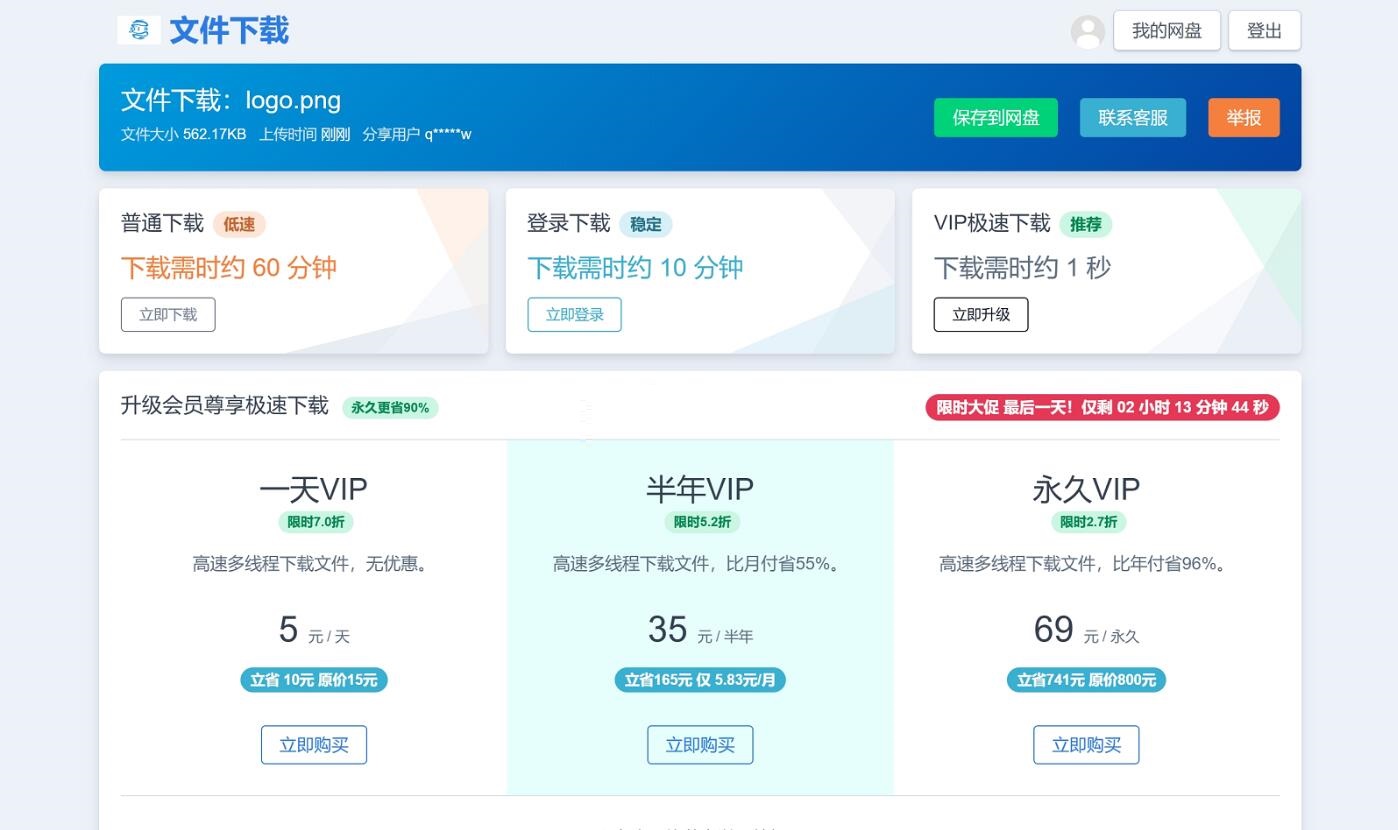Click the 限时大促 countdown banner
The height and width of the screenshot is (830, 1398).
(x=1102, y=407)
